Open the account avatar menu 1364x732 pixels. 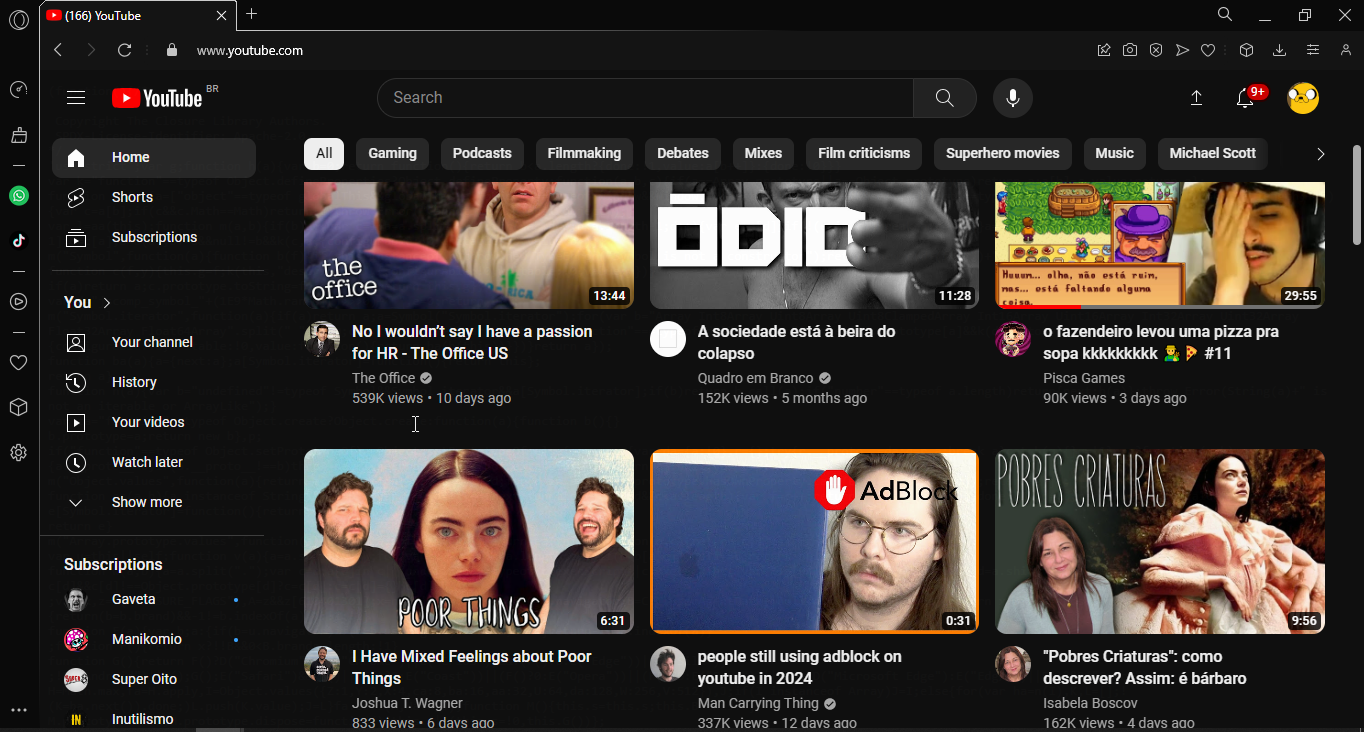pyautogui.click(x=1303, y=98)
